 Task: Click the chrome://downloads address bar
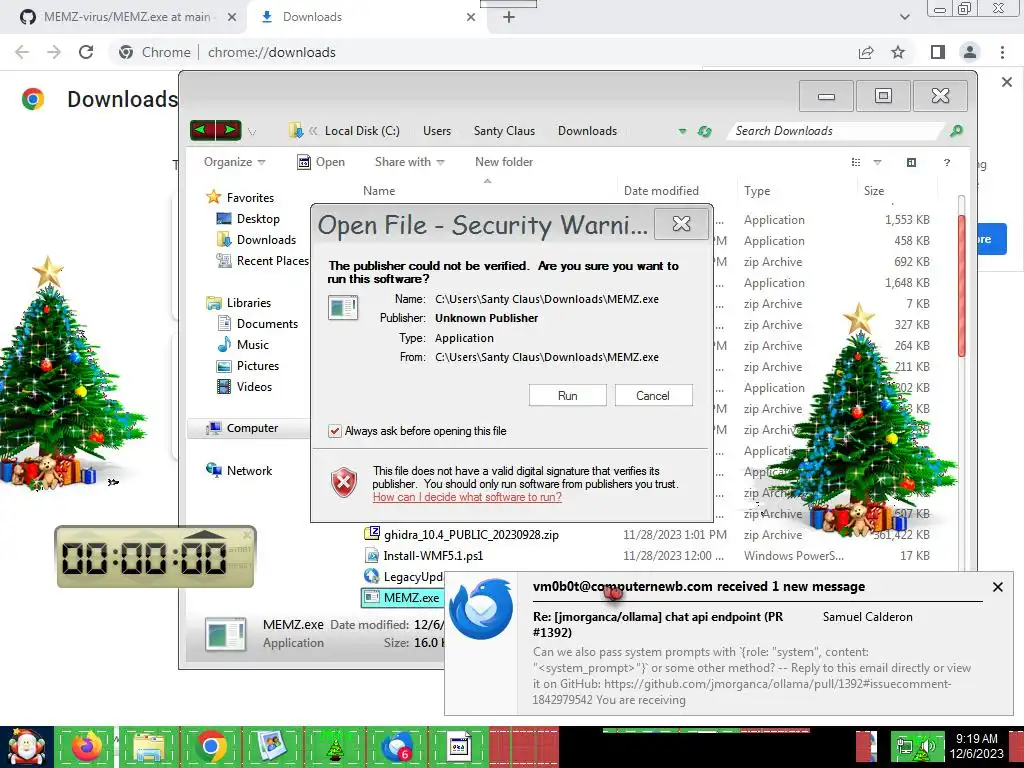coord(272,52)
